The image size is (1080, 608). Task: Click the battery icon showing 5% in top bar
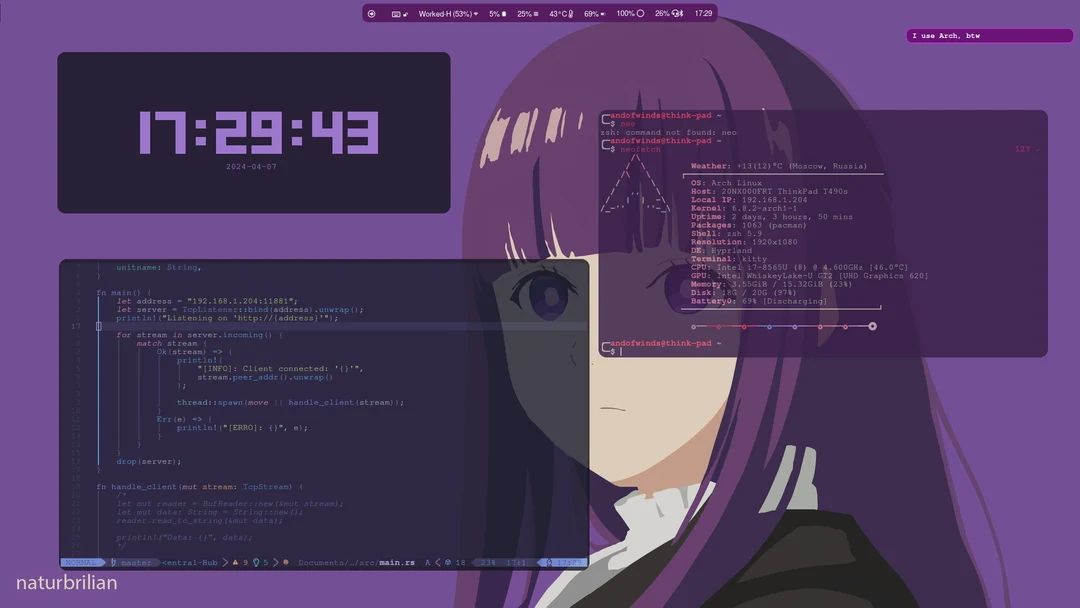(502, 13)
